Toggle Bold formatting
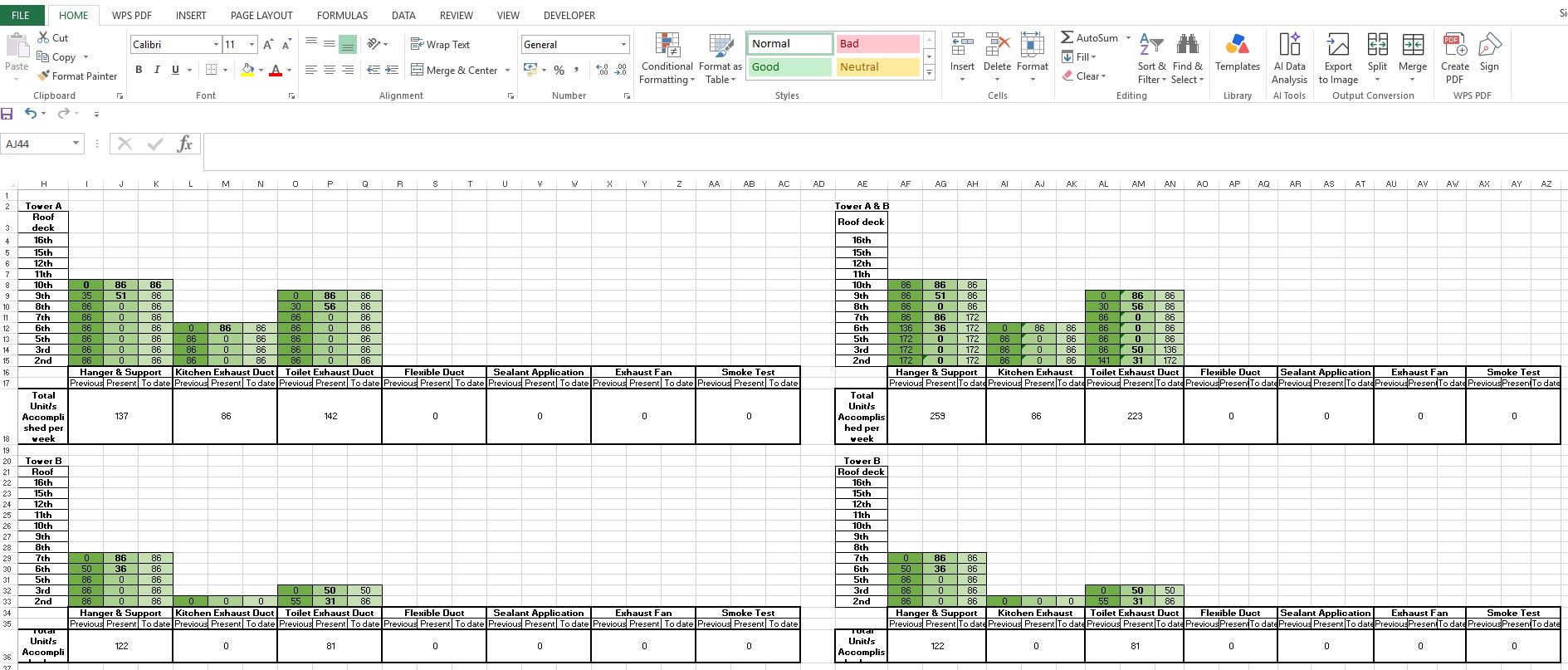1568x670 pixels. coord(139,70)
